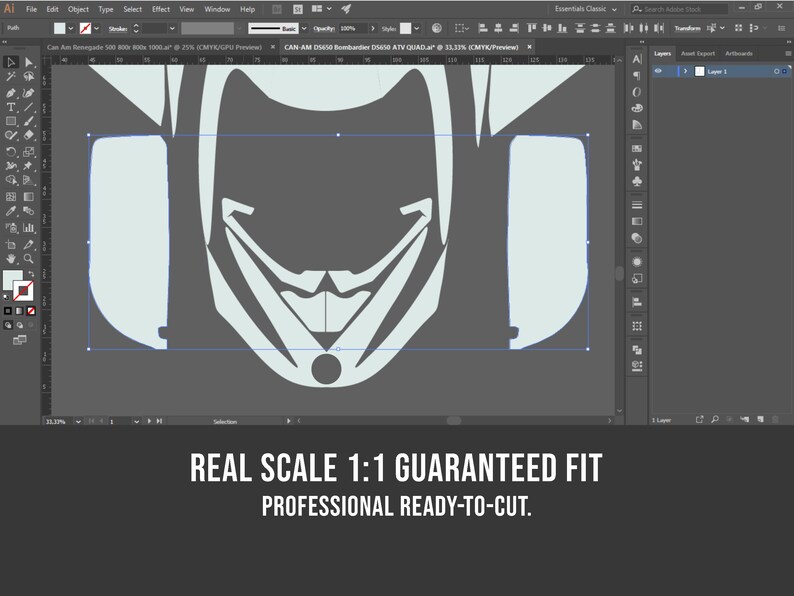Open the Layers panel menu
794x596 pixels.
(788, 54)
